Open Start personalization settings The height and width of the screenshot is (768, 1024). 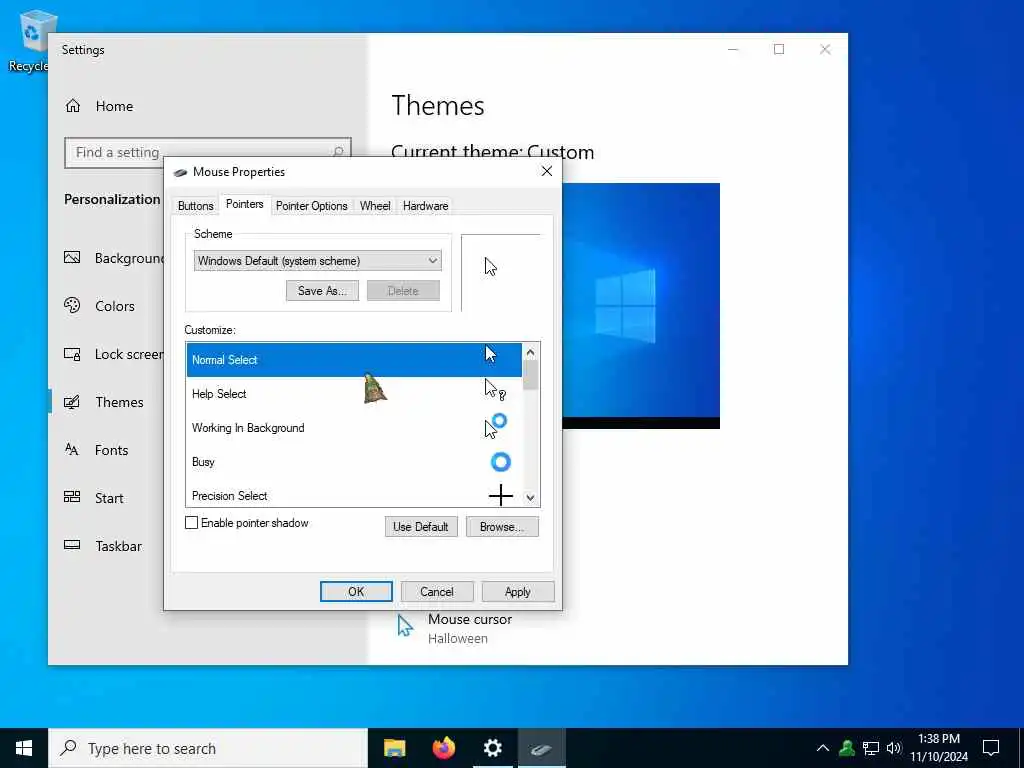click(94, 498)
